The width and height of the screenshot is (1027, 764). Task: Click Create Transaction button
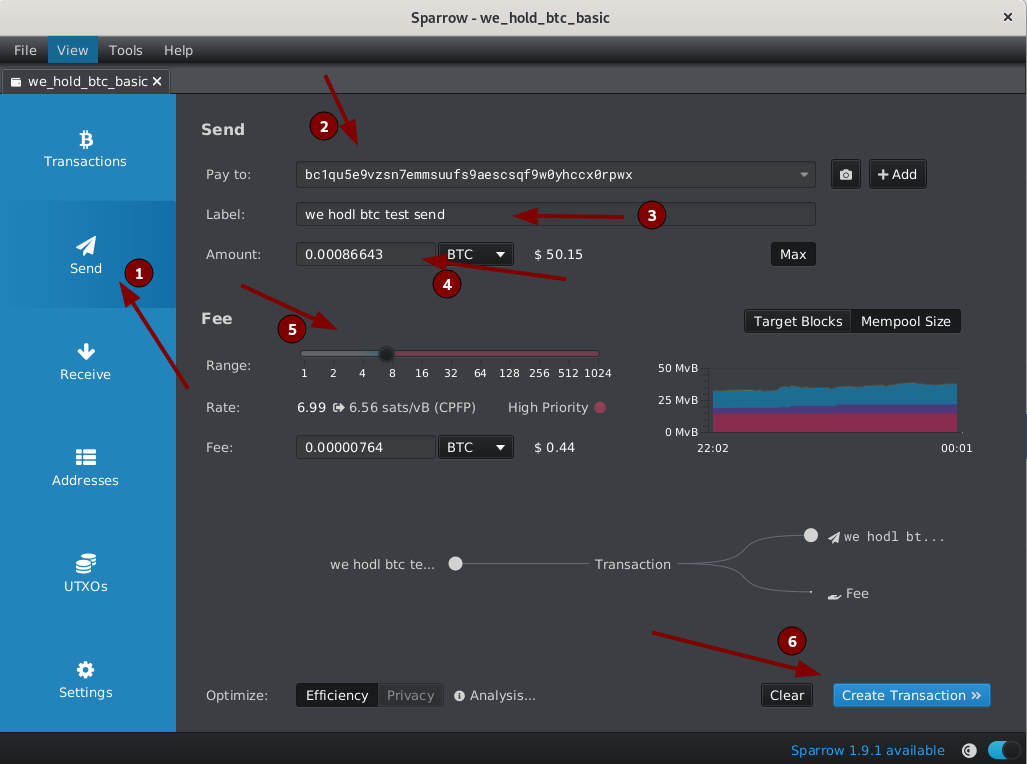(x=911, y=695)
